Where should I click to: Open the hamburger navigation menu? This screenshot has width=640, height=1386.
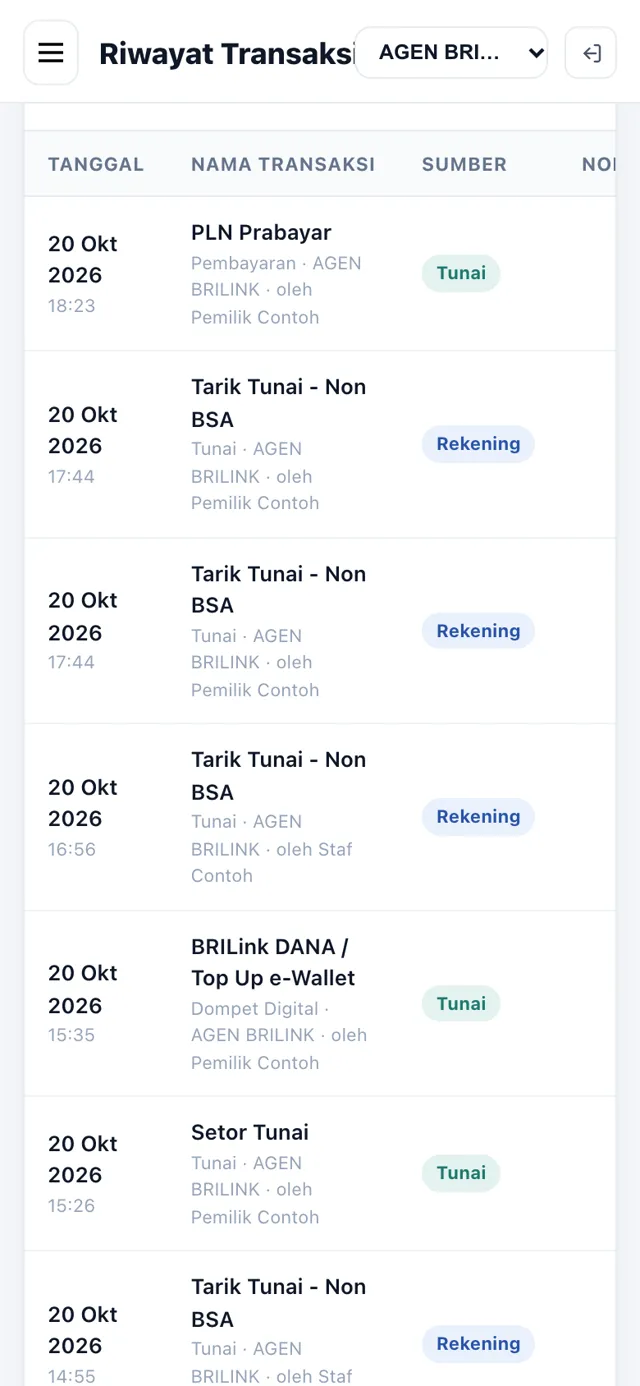point(51,53)
